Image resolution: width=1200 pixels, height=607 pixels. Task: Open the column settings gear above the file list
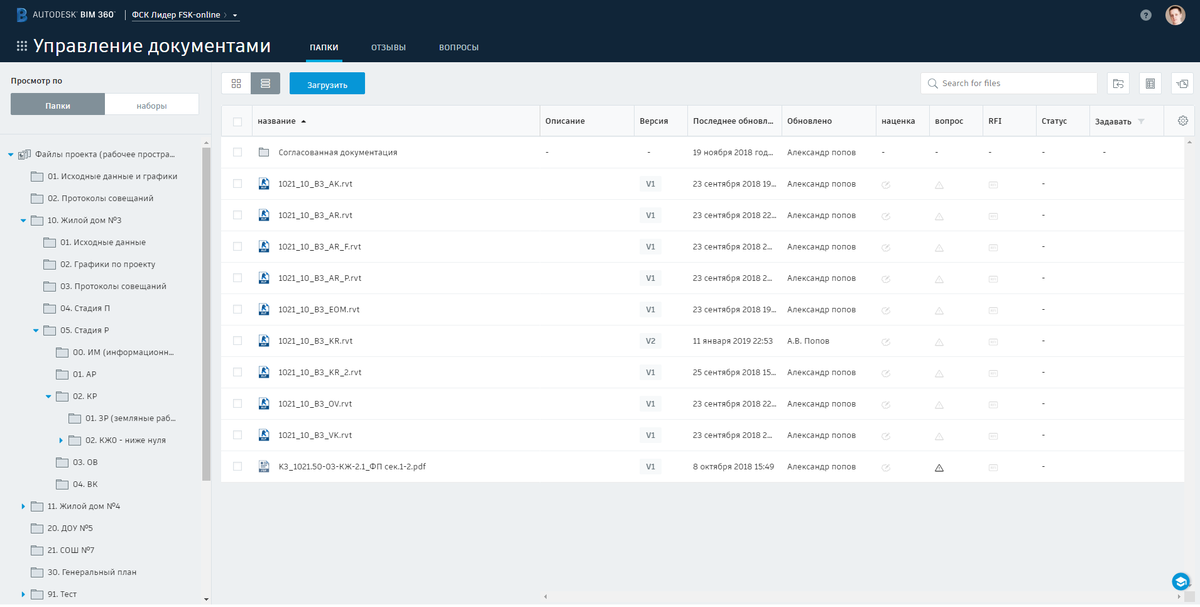(1182, 120)
